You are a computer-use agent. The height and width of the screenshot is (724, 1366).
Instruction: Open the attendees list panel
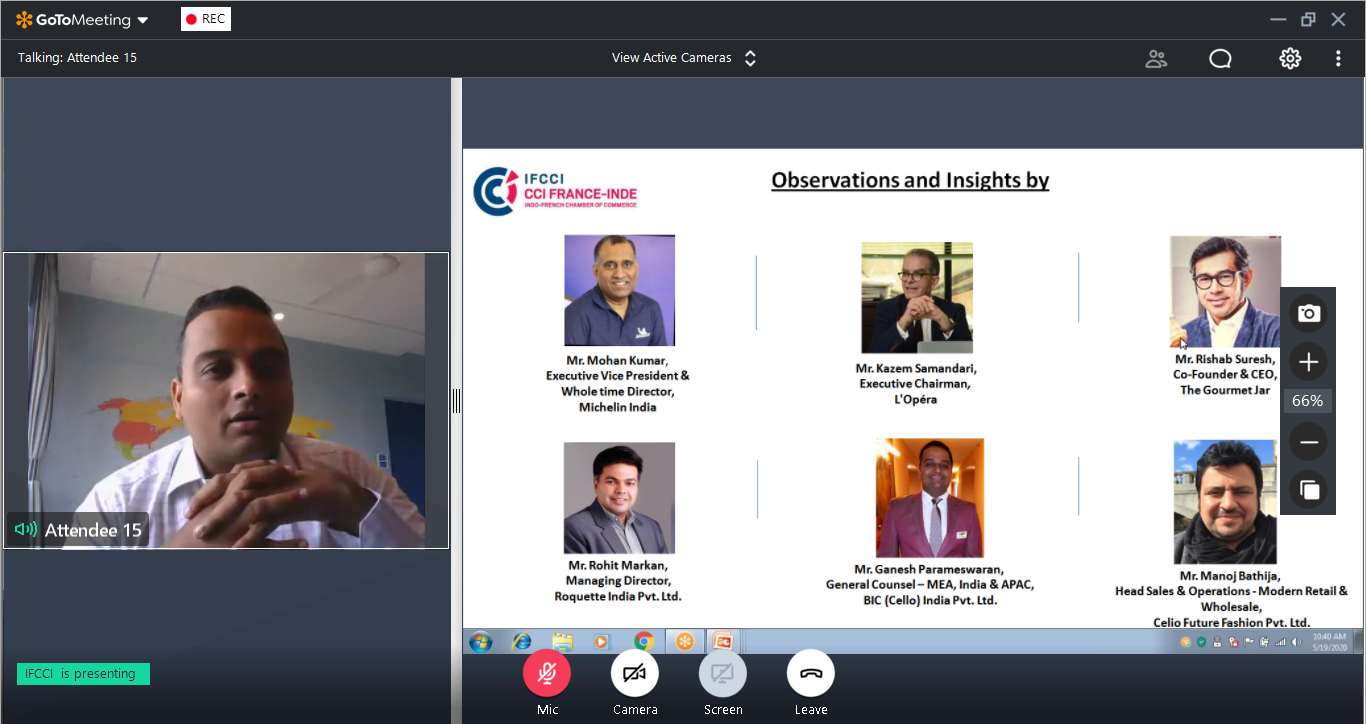(1156, 59)
